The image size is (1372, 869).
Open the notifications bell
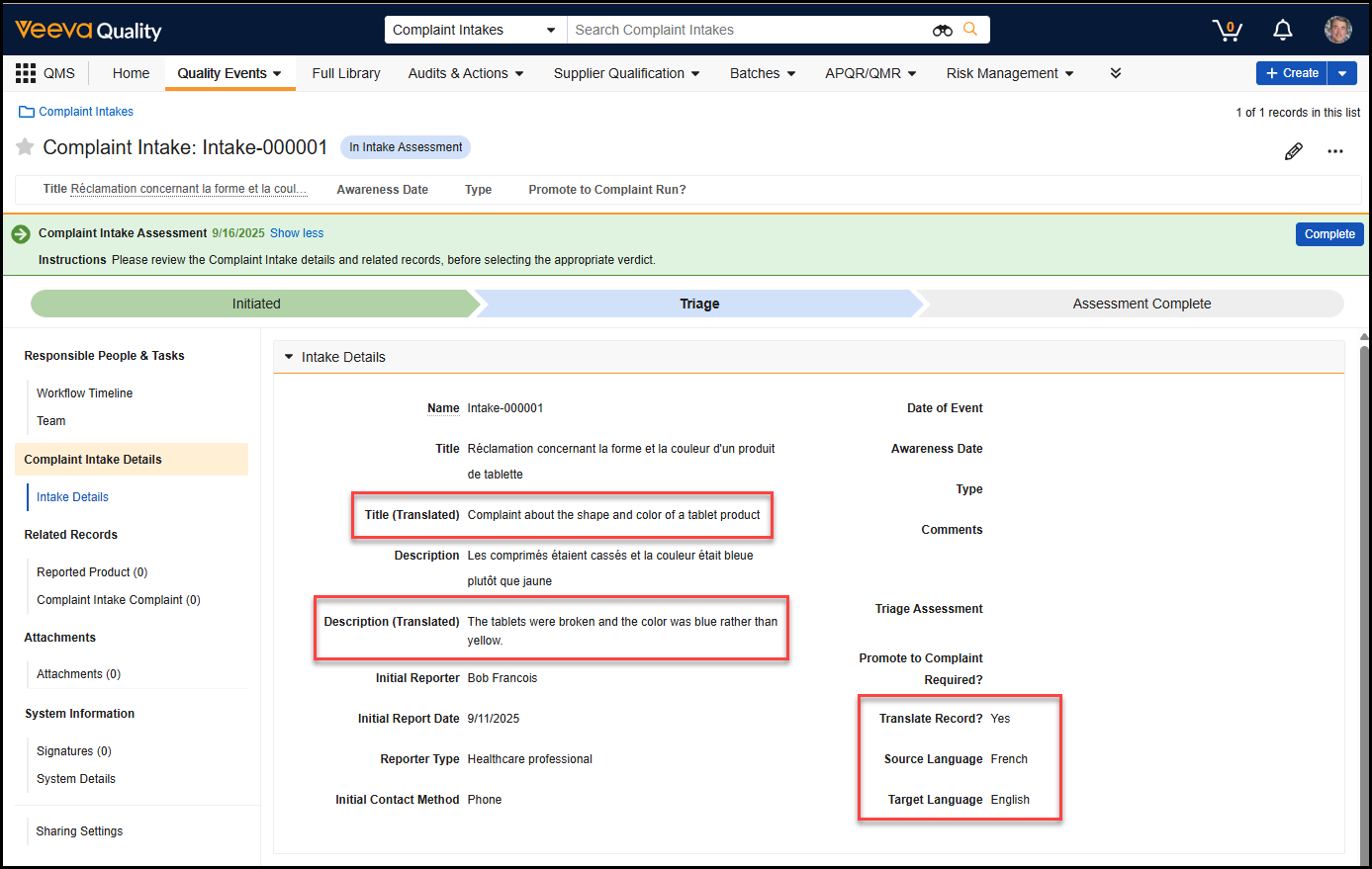pyautogui.click(x=1283, y=31)
